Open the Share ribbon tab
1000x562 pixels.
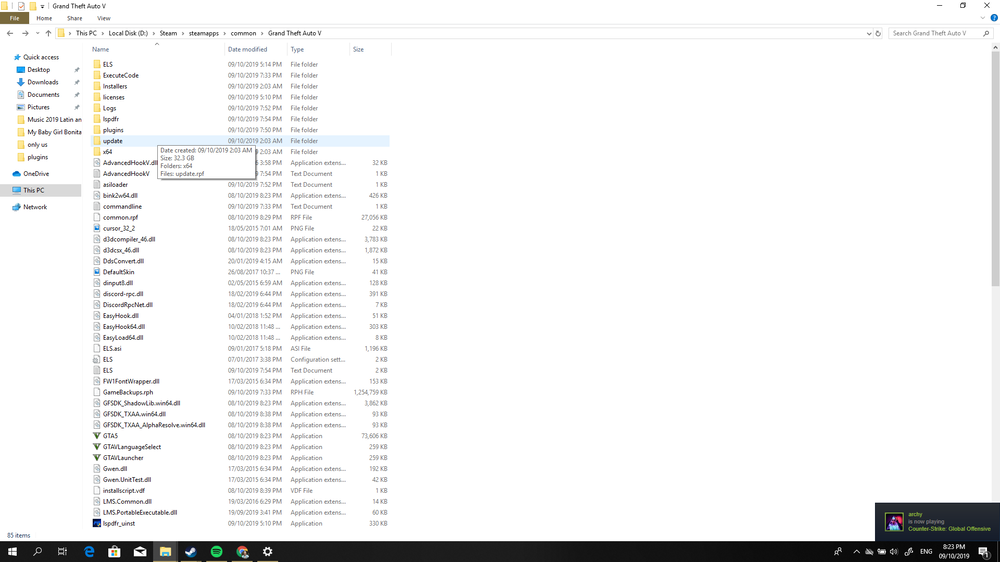coord(75,18)
